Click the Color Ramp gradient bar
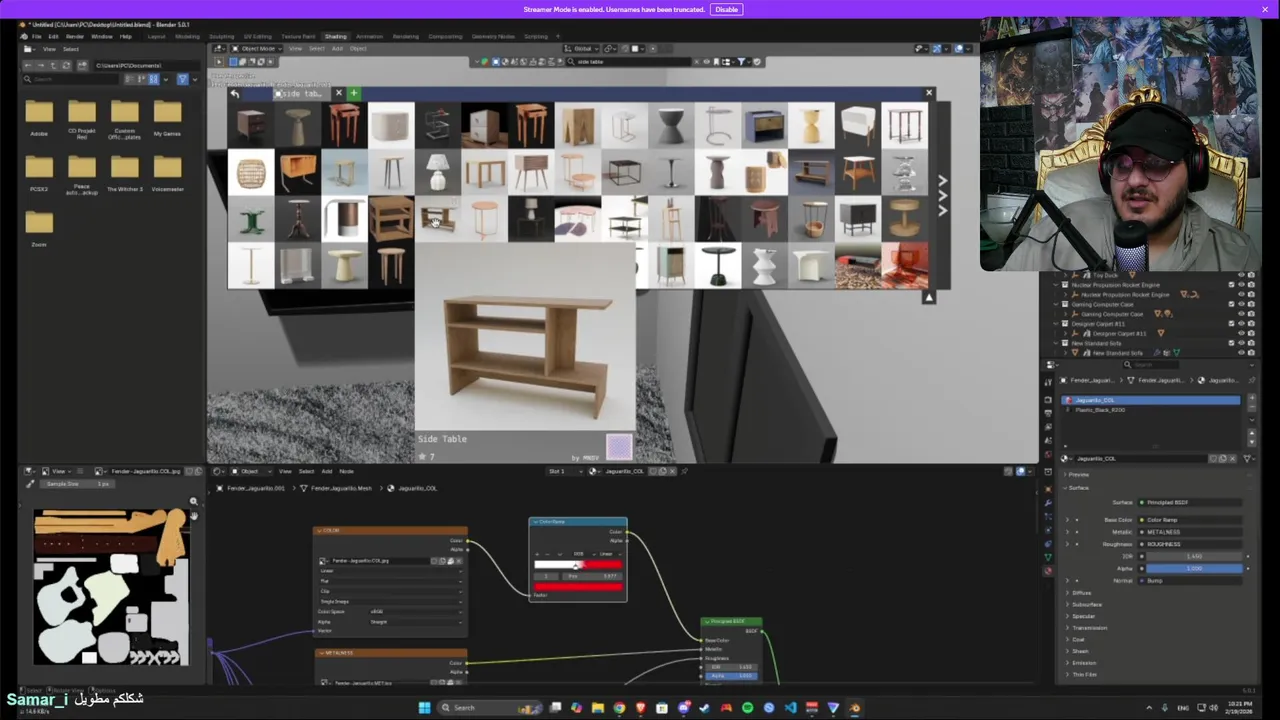The height and width of the screenshot is (720, 1280). 578,565
